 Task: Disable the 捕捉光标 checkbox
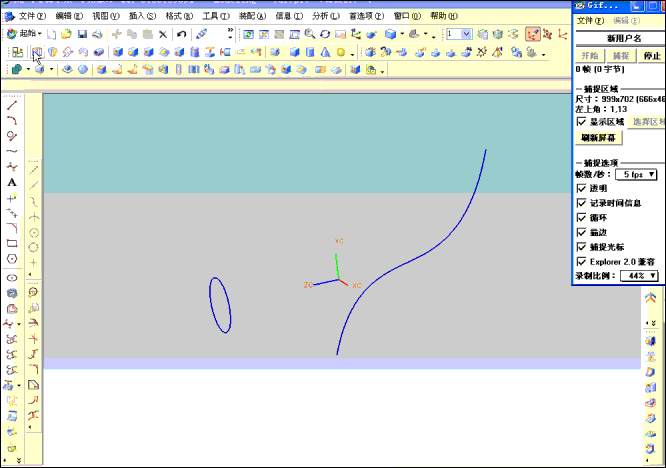(582, 247)
